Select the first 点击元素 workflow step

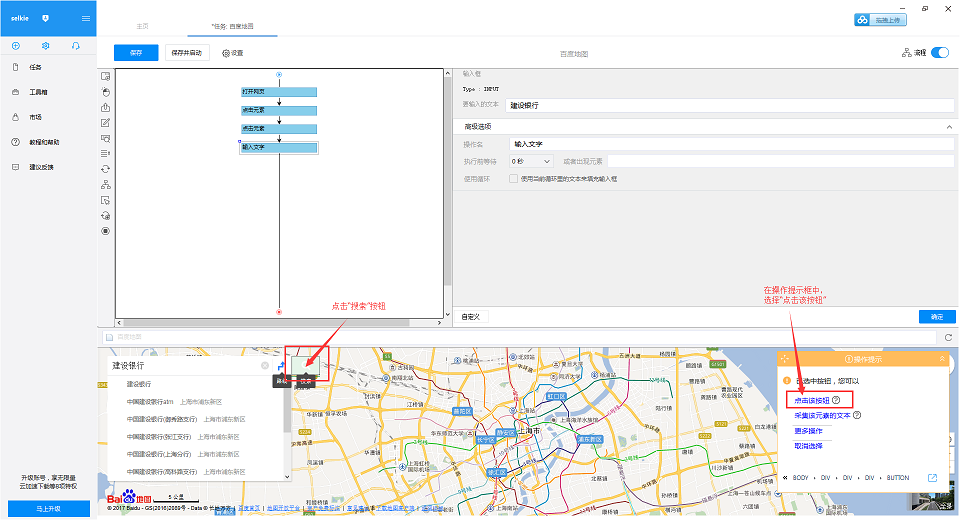[x=279, y=110]
